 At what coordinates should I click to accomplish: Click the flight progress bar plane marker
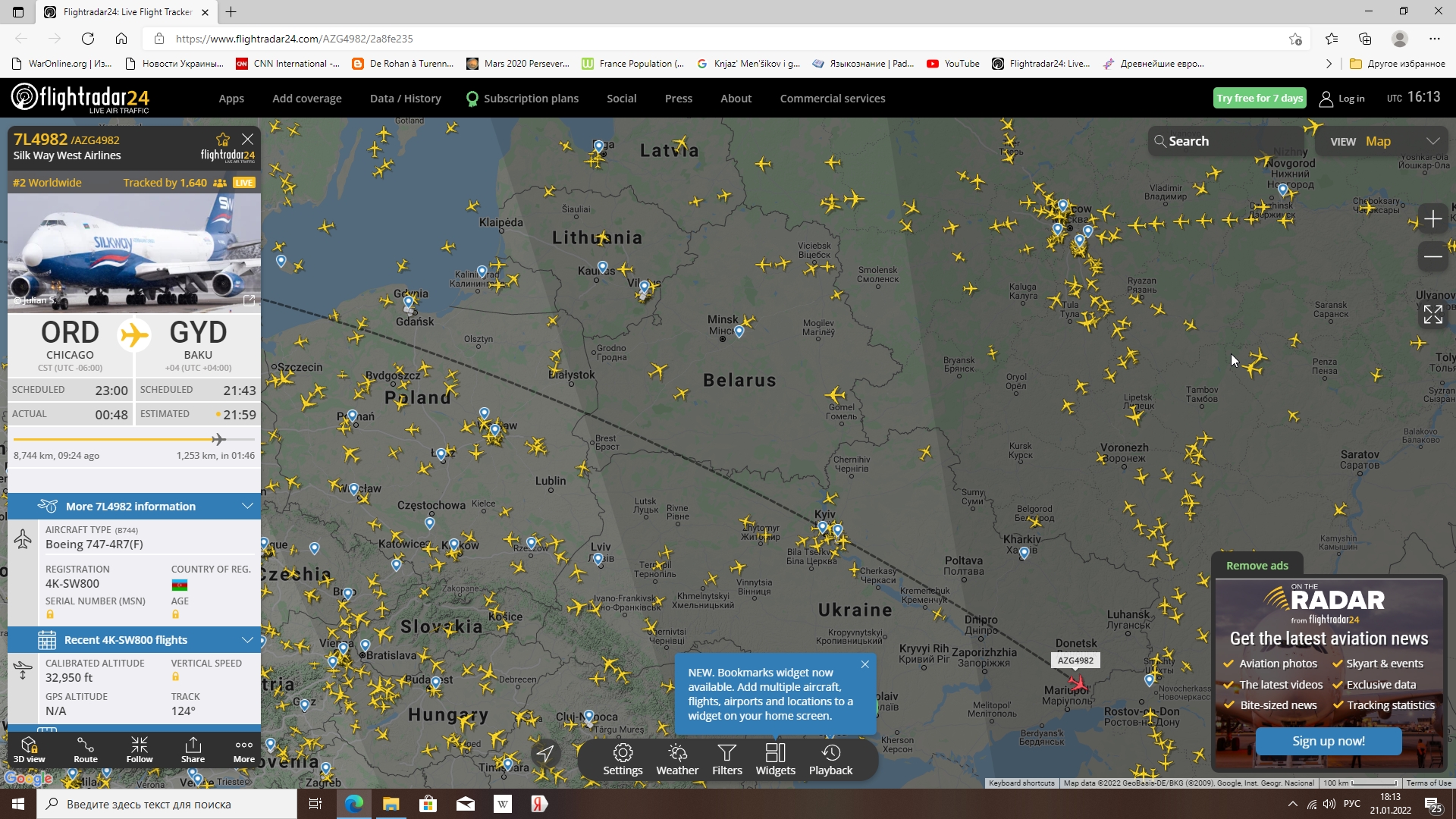click(218, 439)
